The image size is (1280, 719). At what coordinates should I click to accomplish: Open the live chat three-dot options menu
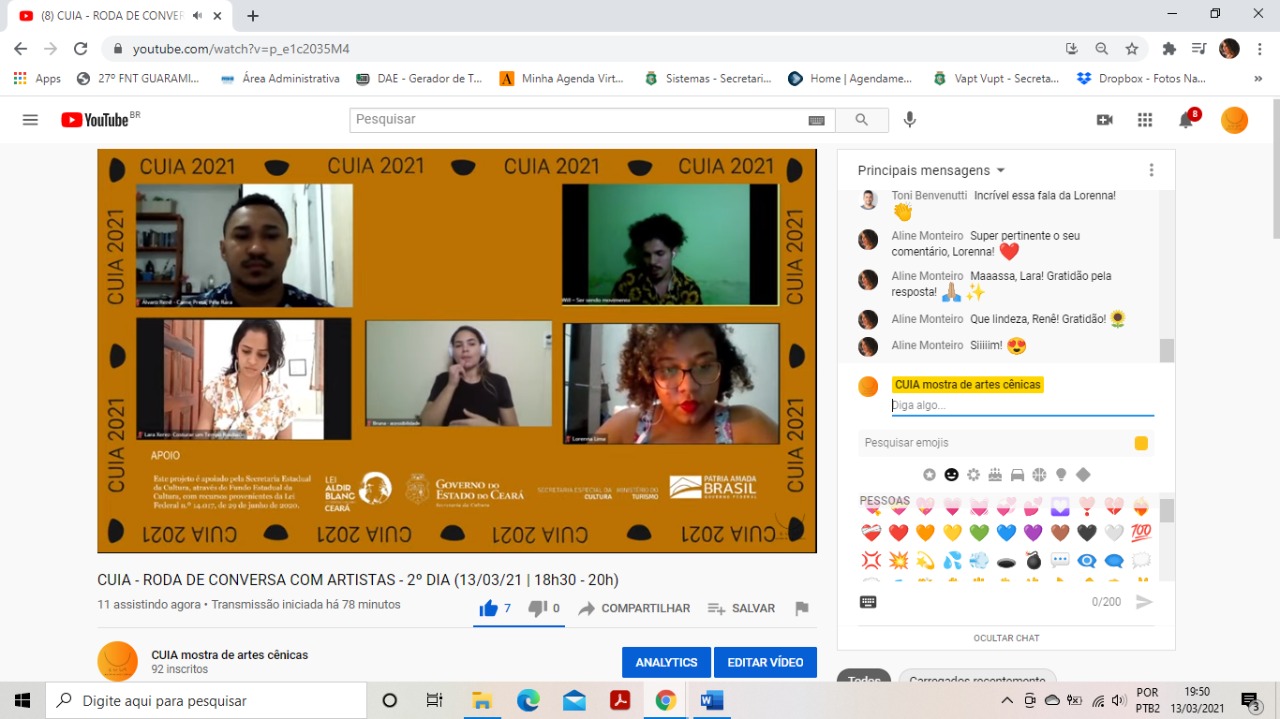pyautogui.click(x=1151, y=170)
